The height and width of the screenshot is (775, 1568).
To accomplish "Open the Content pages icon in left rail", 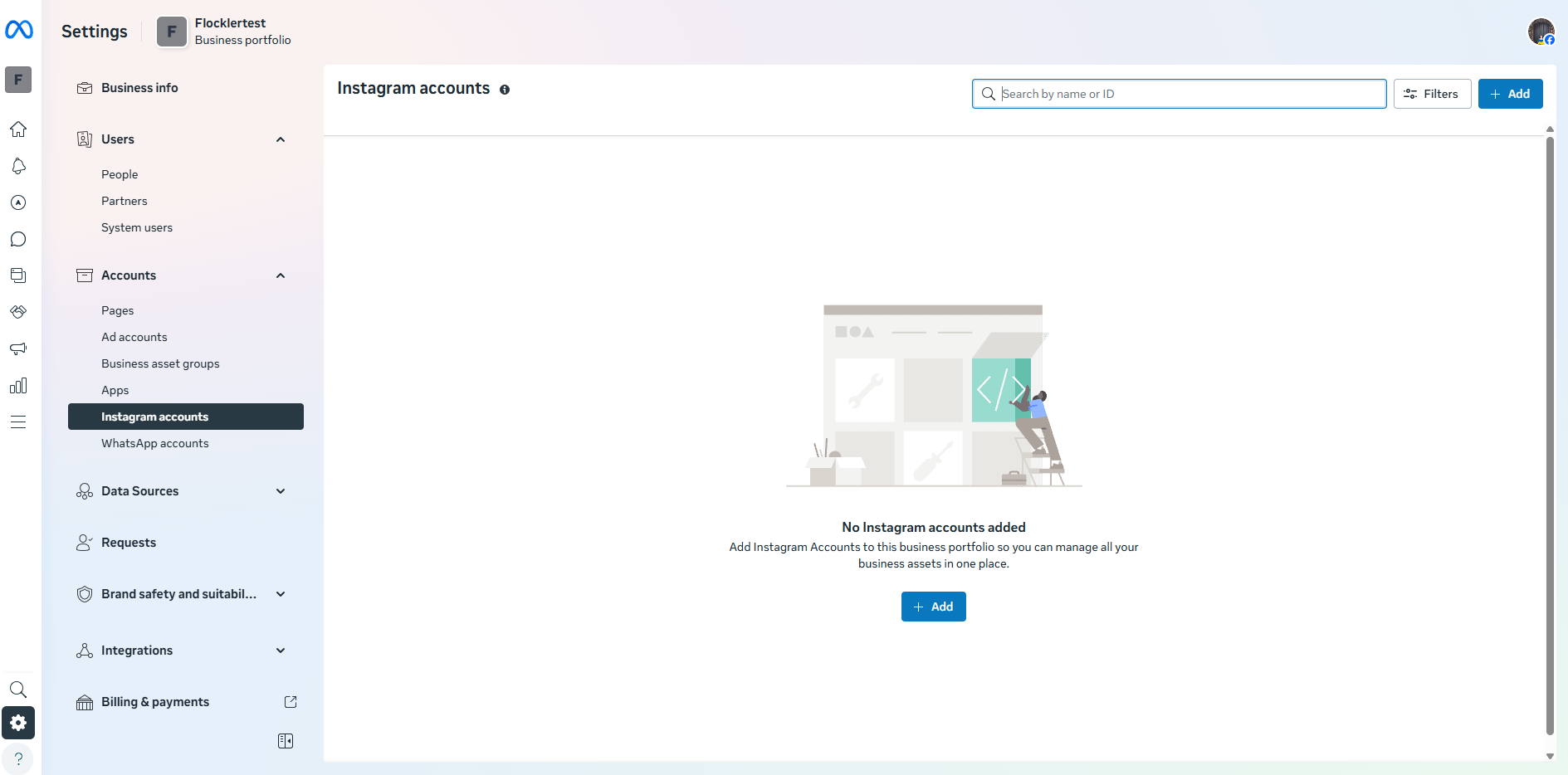I will click(x=18, y=275).
